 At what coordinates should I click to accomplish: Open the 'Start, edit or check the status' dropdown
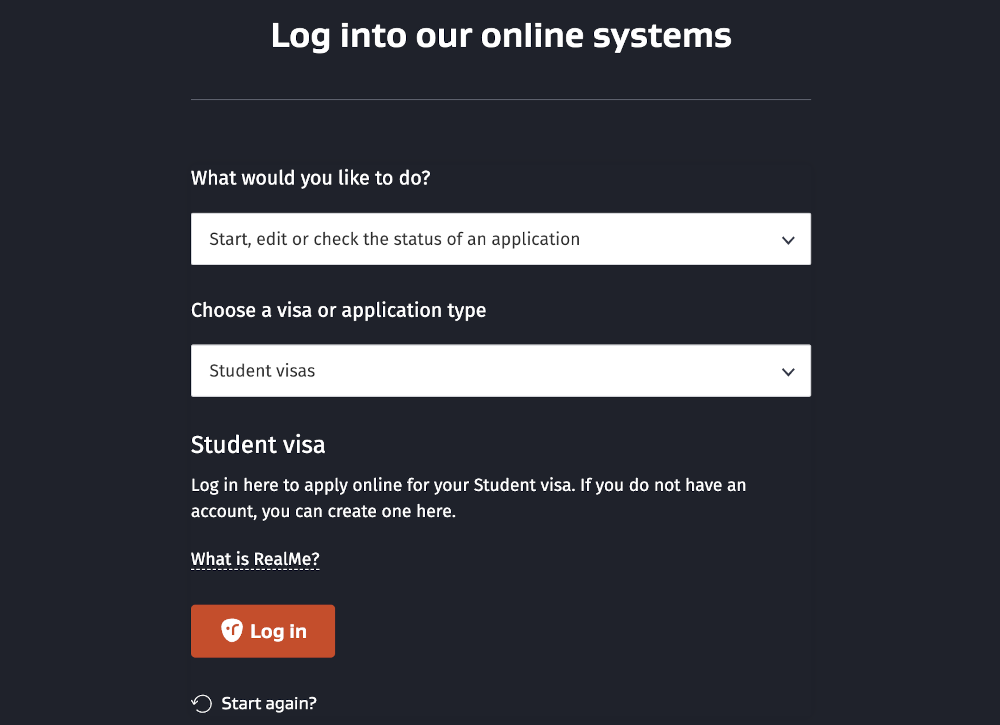(x=500, y=239)
